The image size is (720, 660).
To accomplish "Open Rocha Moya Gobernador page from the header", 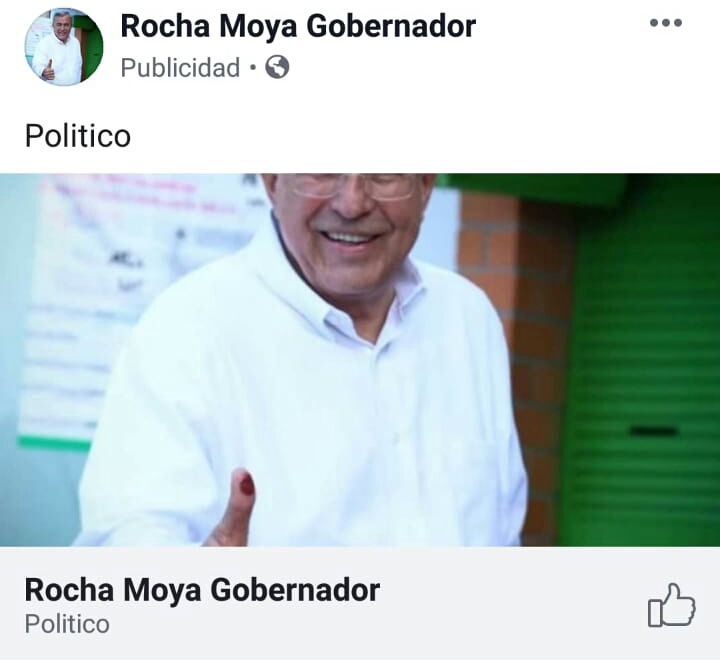I will point(298,26).
